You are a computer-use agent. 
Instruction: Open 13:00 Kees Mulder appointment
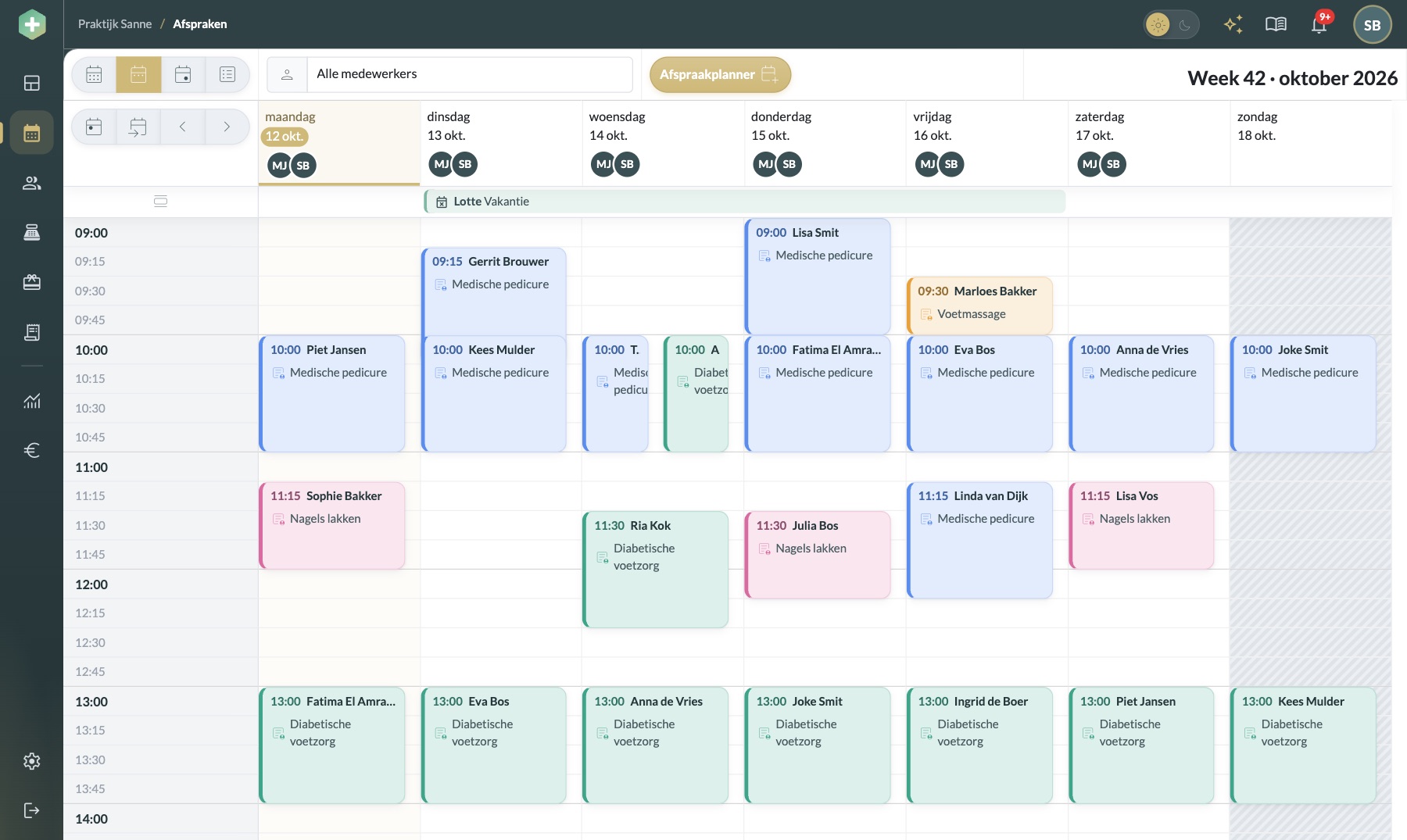[1303, 745]
